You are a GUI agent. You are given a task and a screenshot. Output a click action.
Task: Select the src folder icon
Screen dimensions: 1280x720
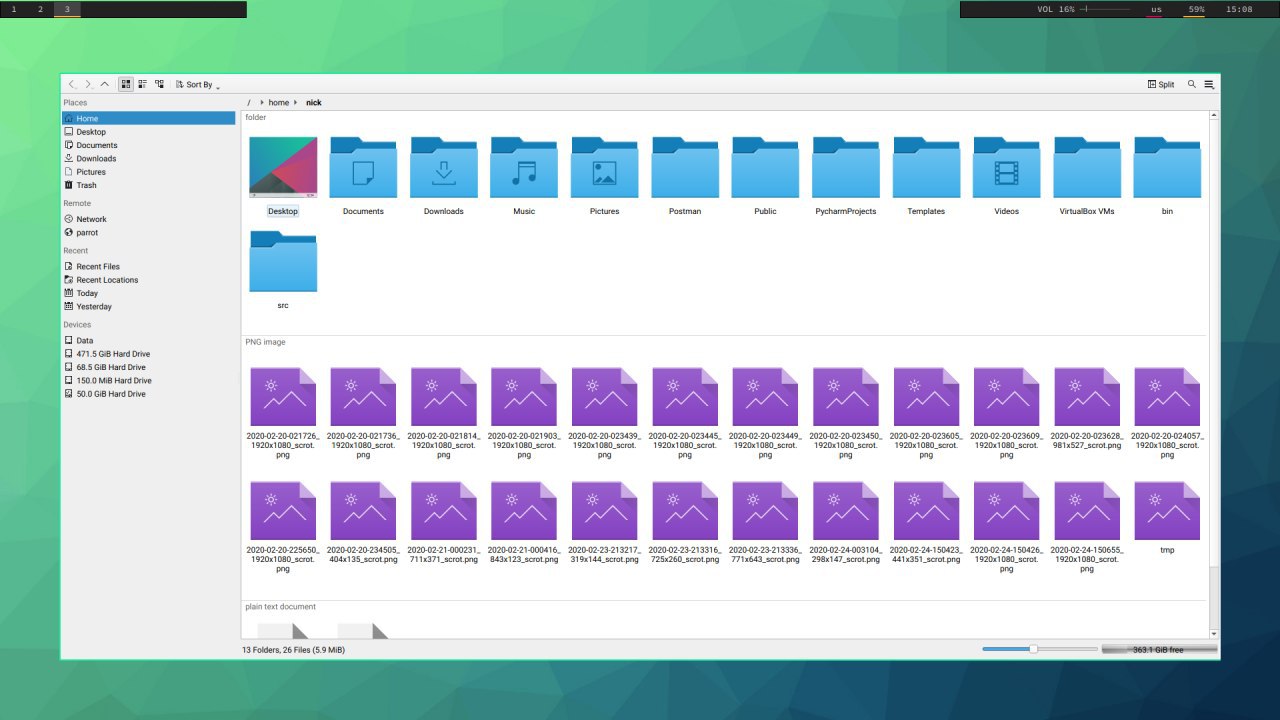click(283, 262)
